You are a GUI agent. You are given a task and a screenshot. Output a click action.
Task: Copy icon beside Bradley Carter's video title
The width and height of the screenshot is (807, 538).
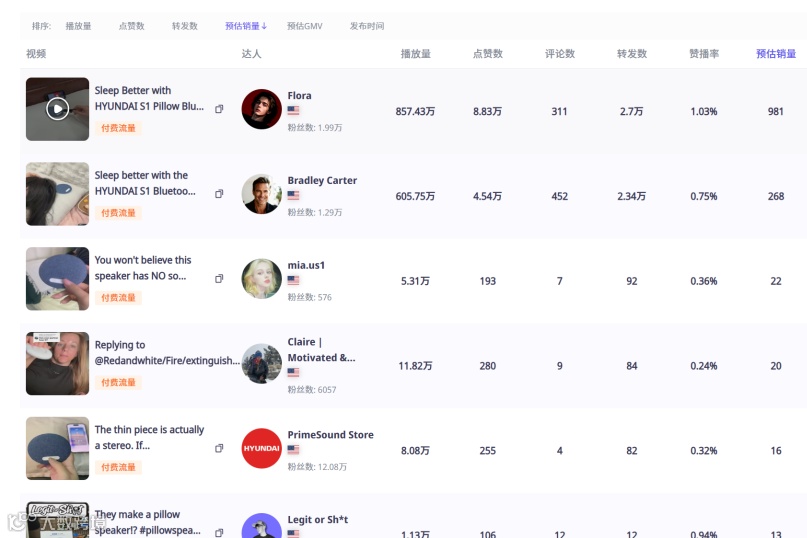(x=219, y=194)
